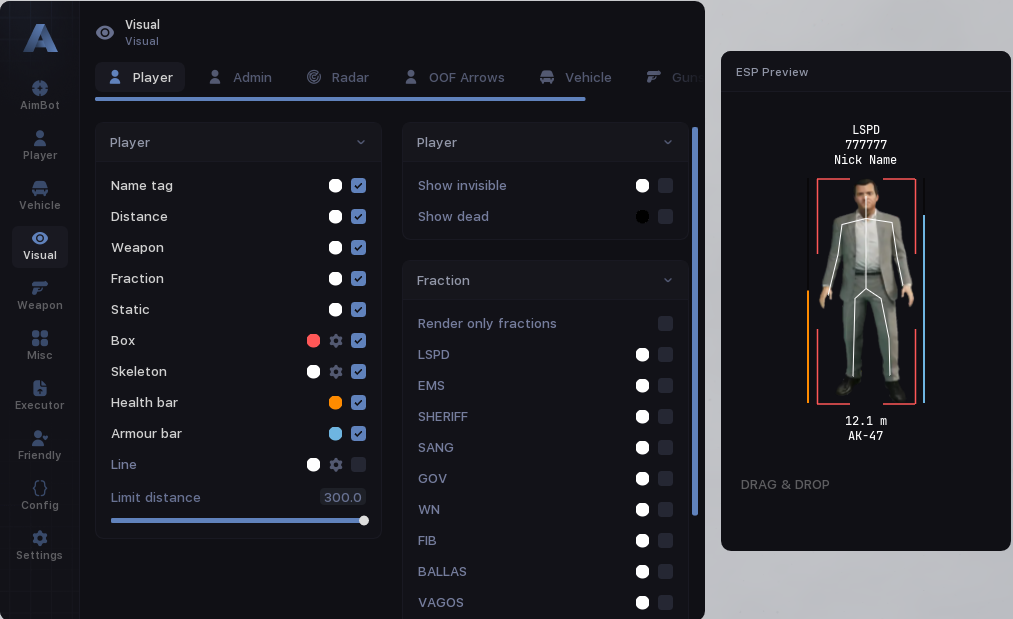Enable Show dead checkbox

pos(665,216)
